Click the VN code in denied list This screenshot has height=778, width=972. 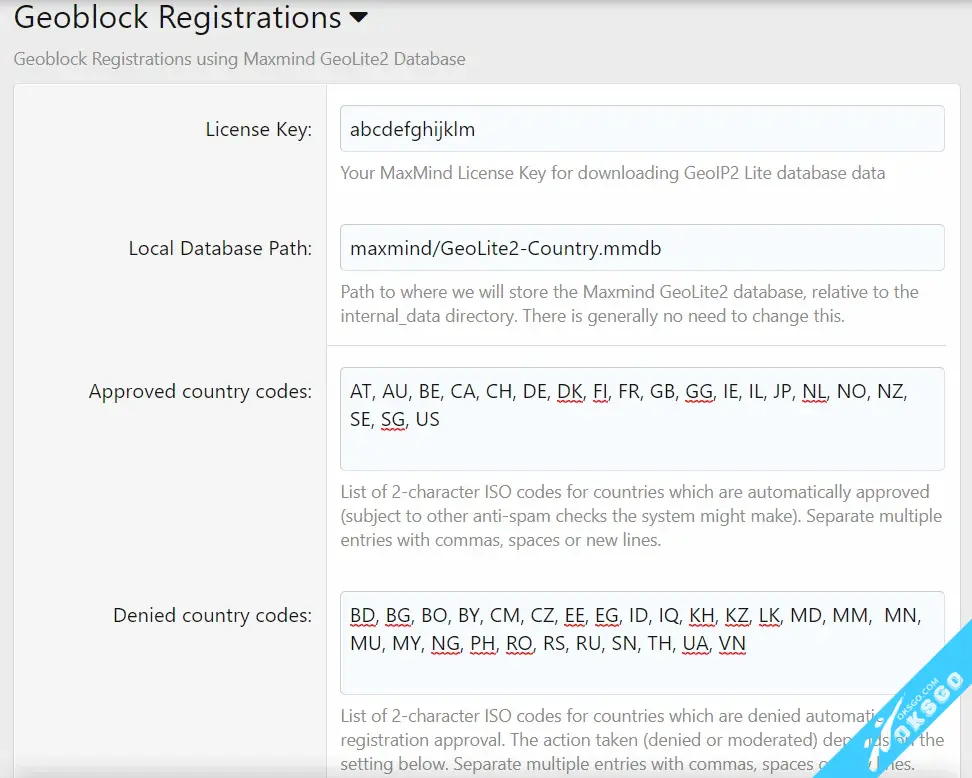tap(732, 644)
